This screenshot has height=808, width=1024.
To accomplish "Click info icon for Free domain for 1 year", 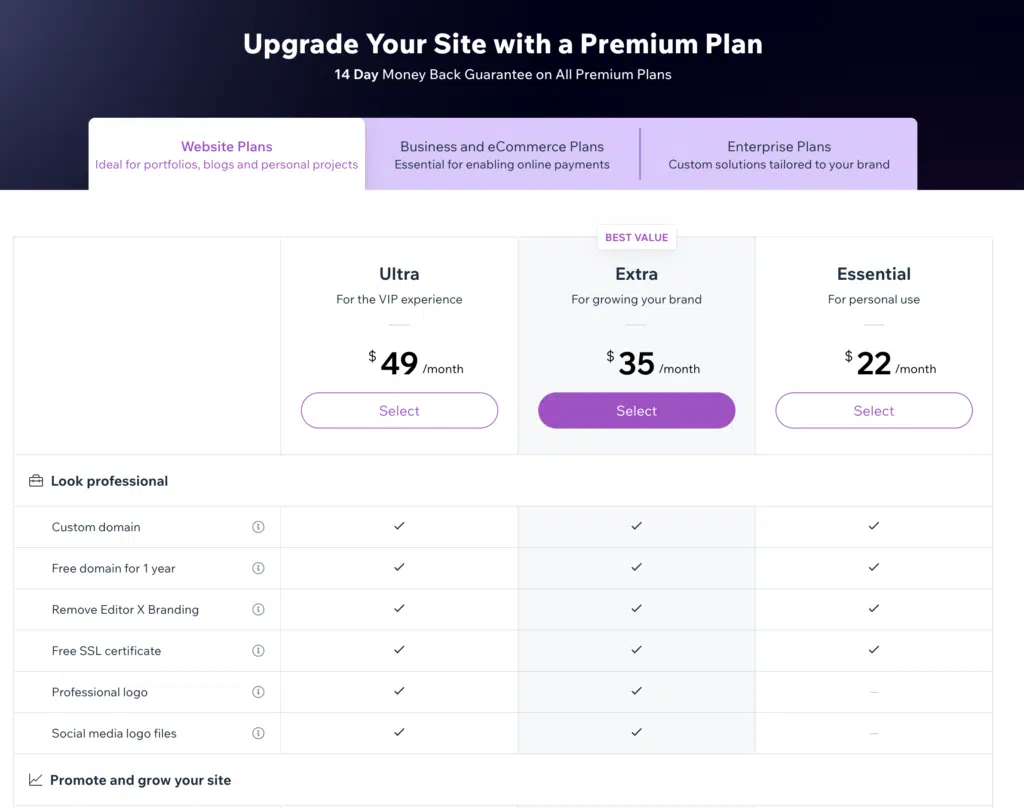I will pos(258,568).
